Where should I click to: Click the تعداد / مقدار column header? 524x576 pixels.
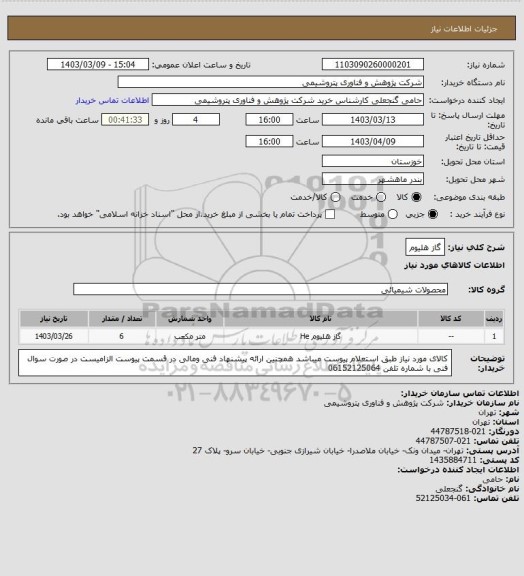point(122,318)
